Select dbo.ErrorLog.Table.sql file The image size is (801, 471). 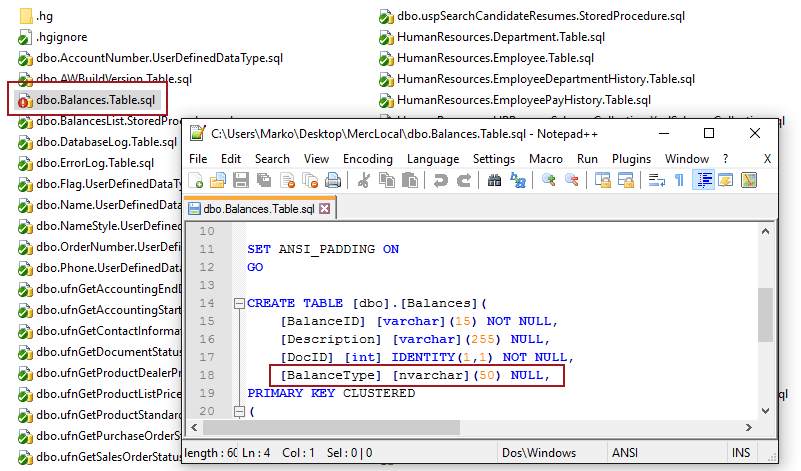pyautogui.click(x=86, y=163)
